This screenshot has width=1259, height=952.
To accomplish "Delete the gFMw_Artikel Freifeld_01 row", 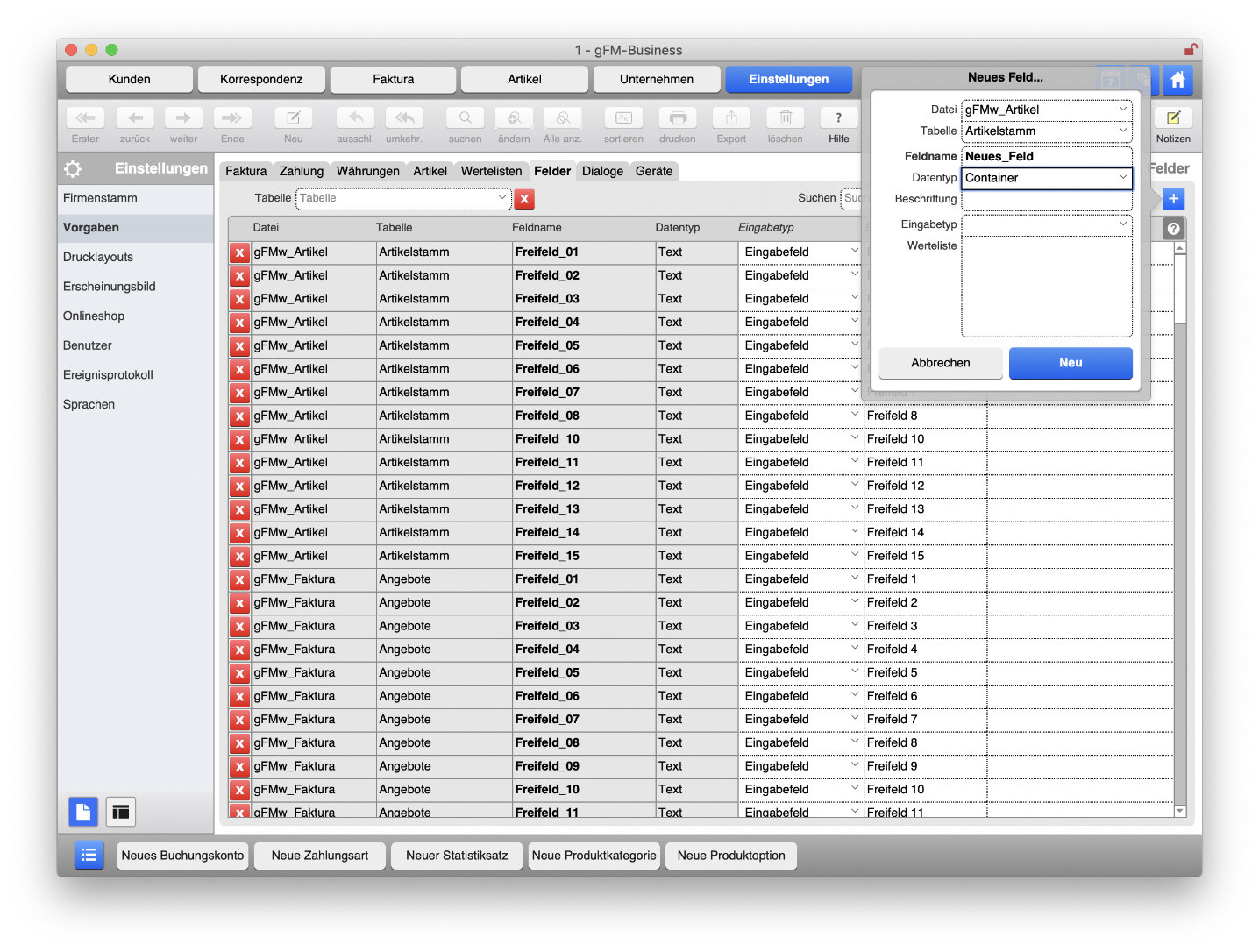I will coord(239,252).
